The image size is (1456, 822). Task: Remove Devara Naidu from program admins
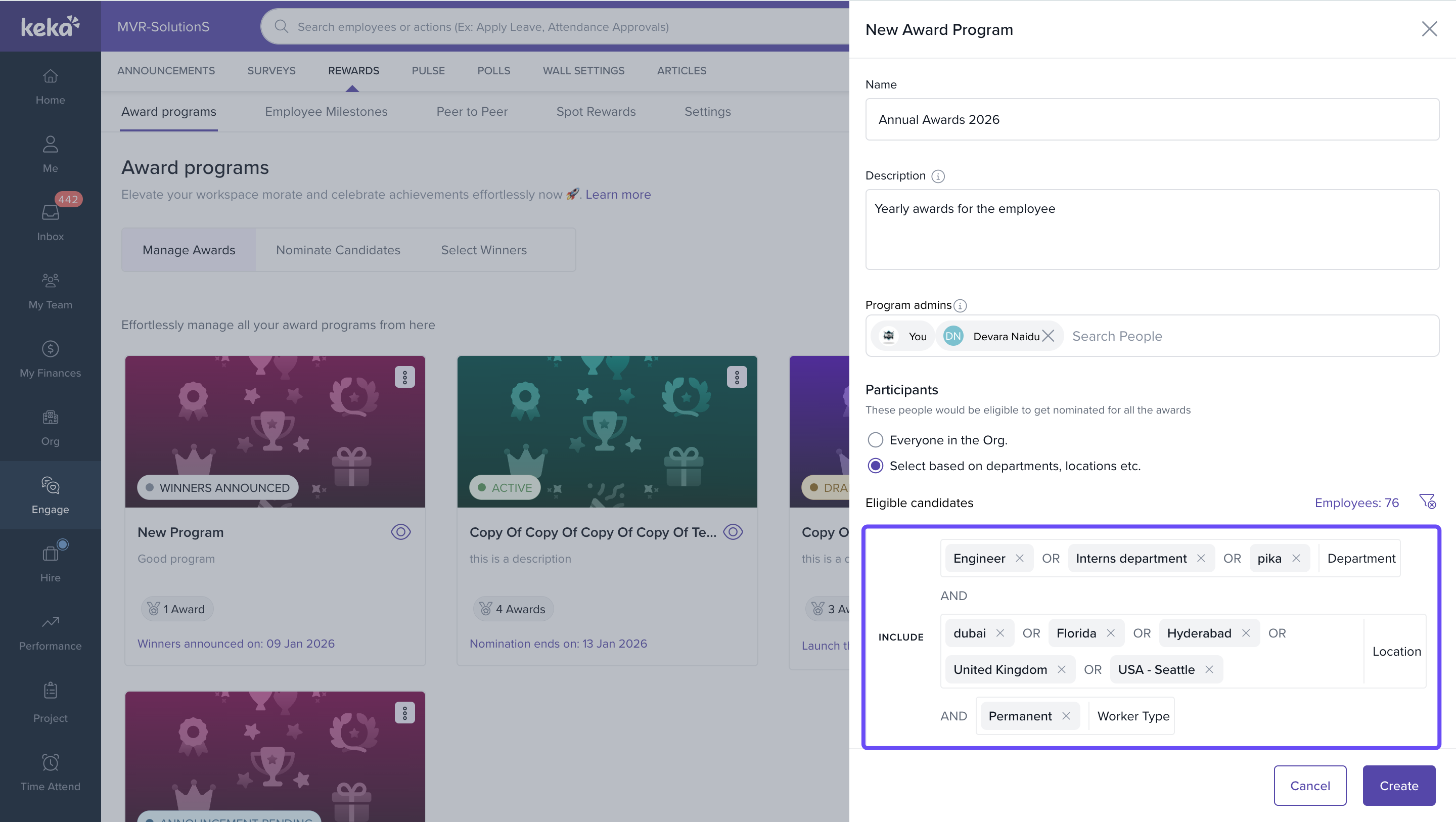click(x=1048, y=336)
